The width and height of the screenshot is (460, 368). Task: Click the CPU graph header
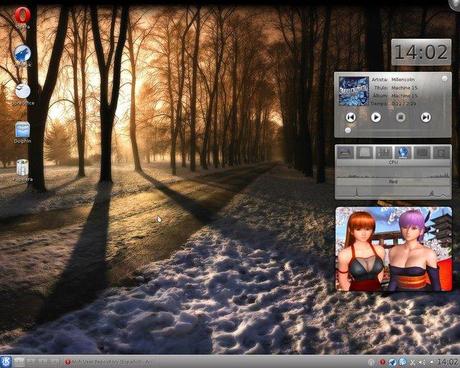click(393, 162)
